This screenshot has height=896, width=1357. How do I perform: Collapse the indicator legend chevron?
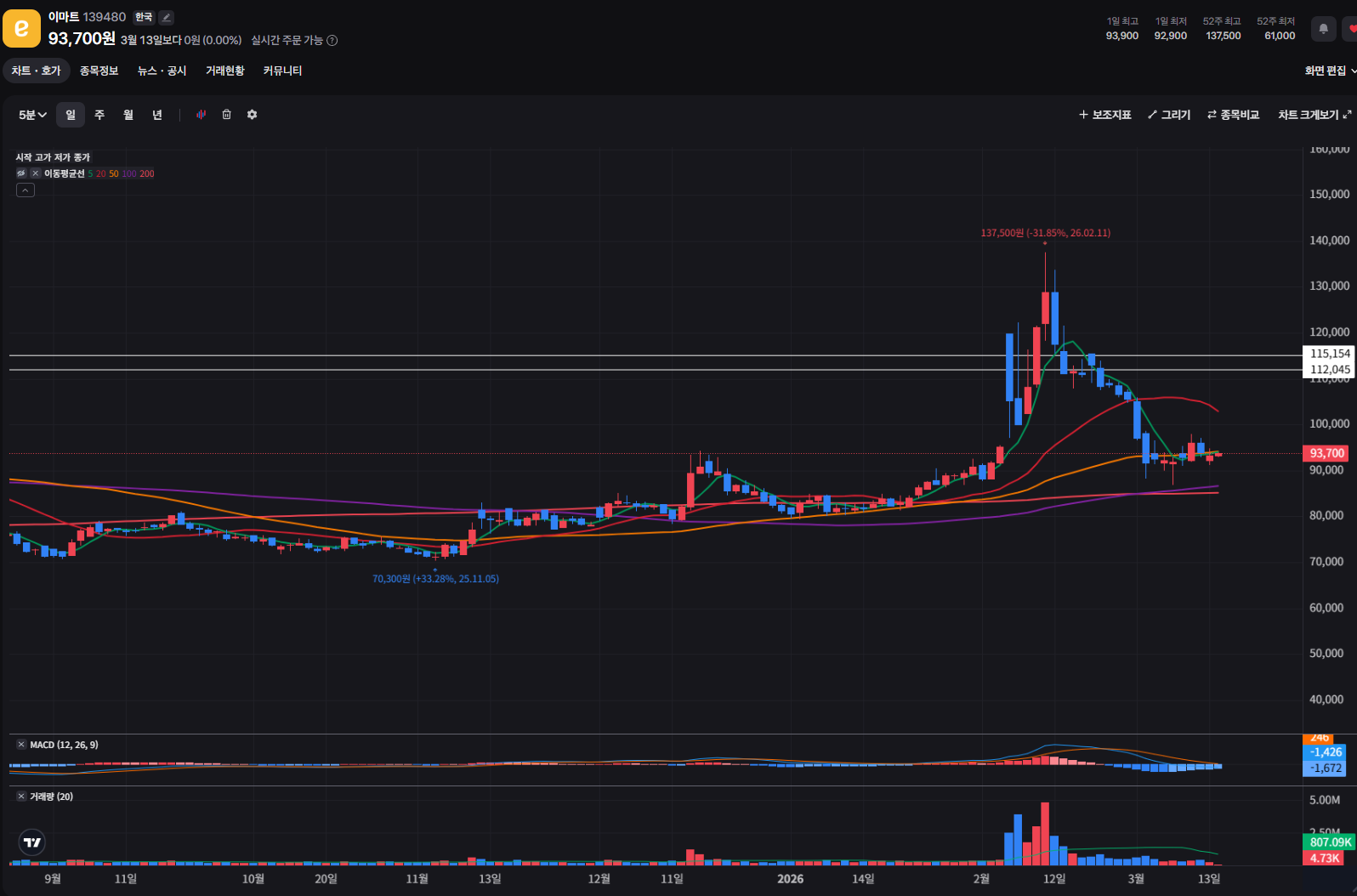(x=26, y=190)
